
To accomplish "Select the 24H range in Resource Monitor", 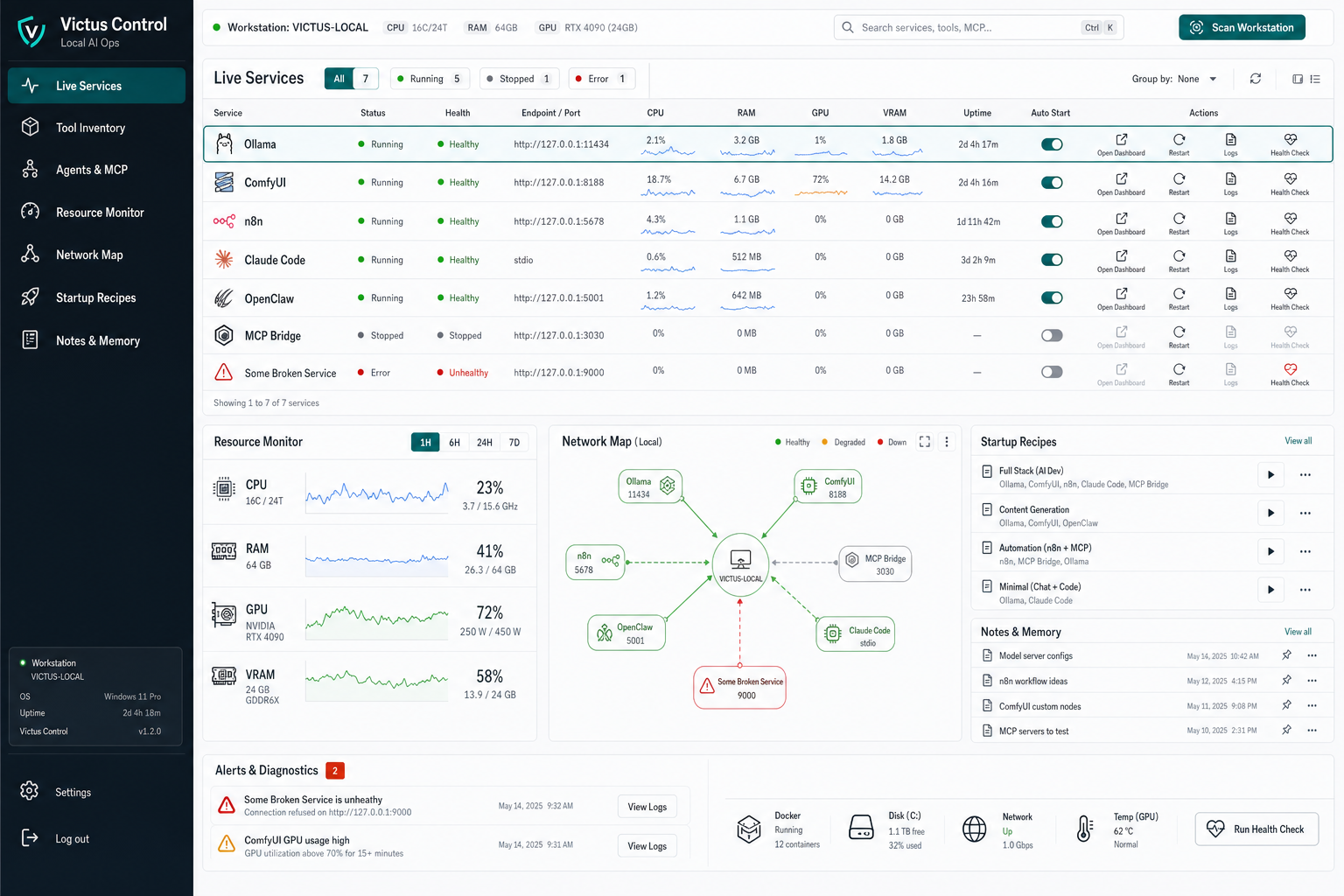I will pos(484,443).
